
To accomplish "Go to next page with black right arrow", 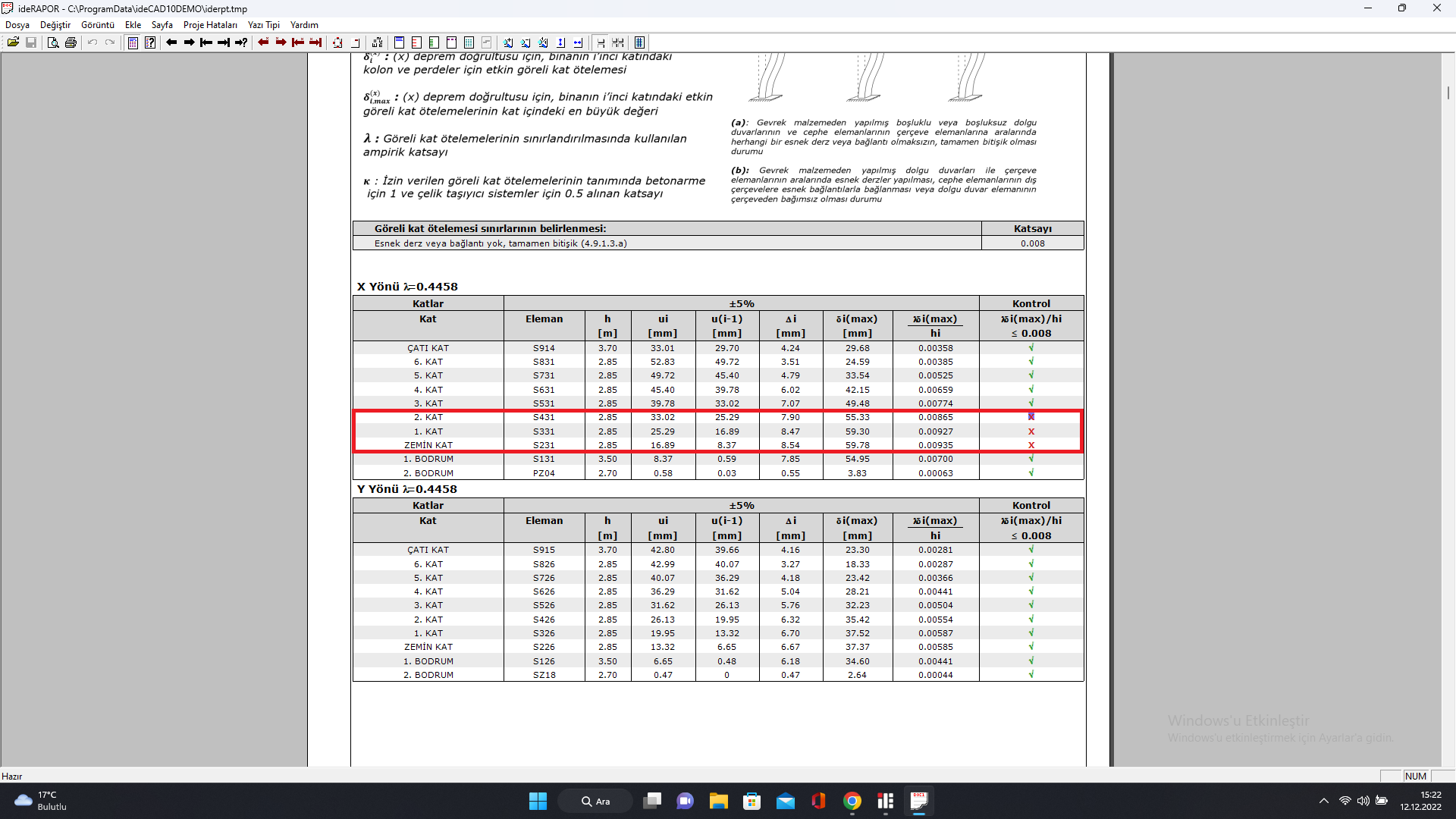I will click(x=189, y=42).
